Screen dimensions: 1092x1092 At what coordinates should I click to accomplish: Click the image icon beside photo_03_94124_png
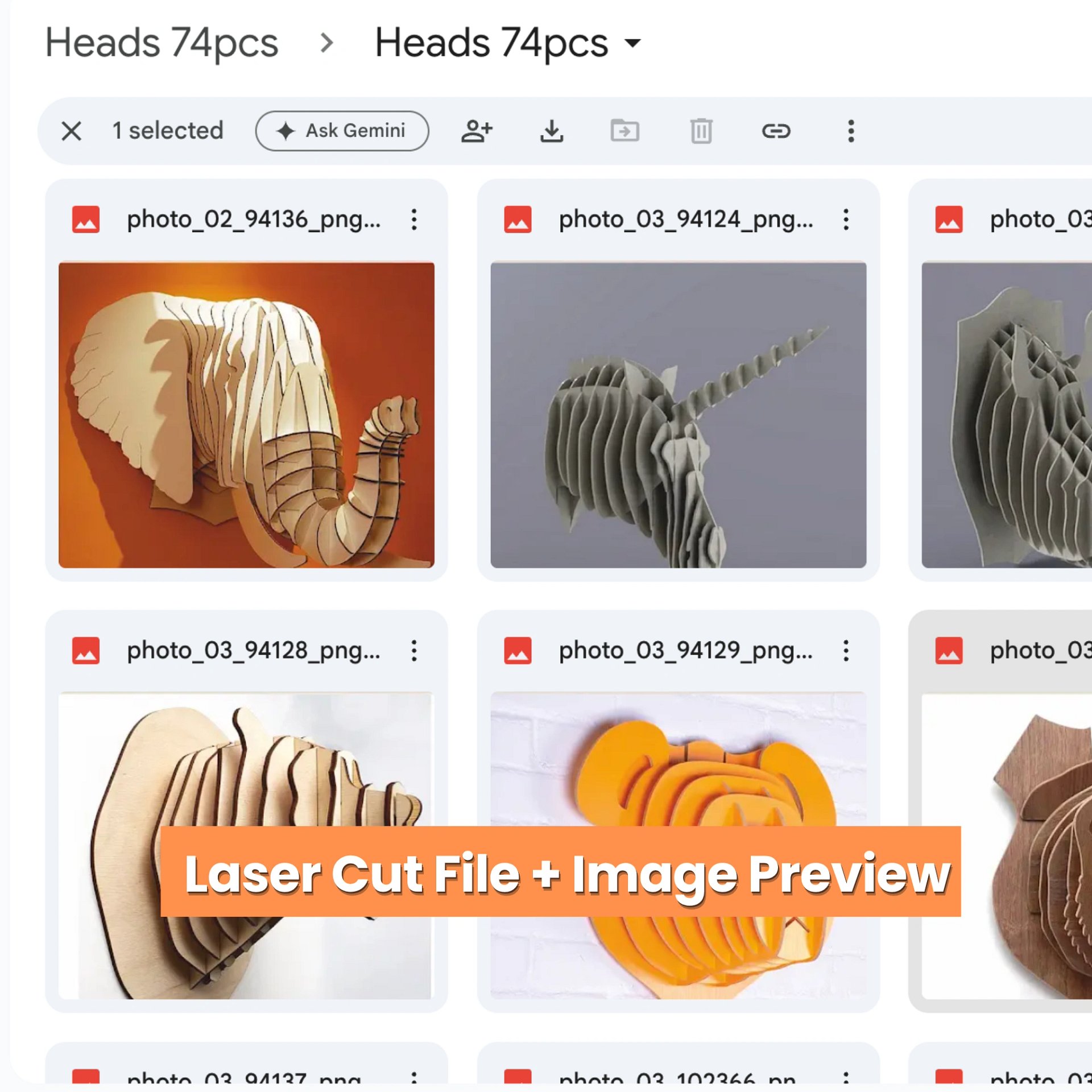[518, 220]
